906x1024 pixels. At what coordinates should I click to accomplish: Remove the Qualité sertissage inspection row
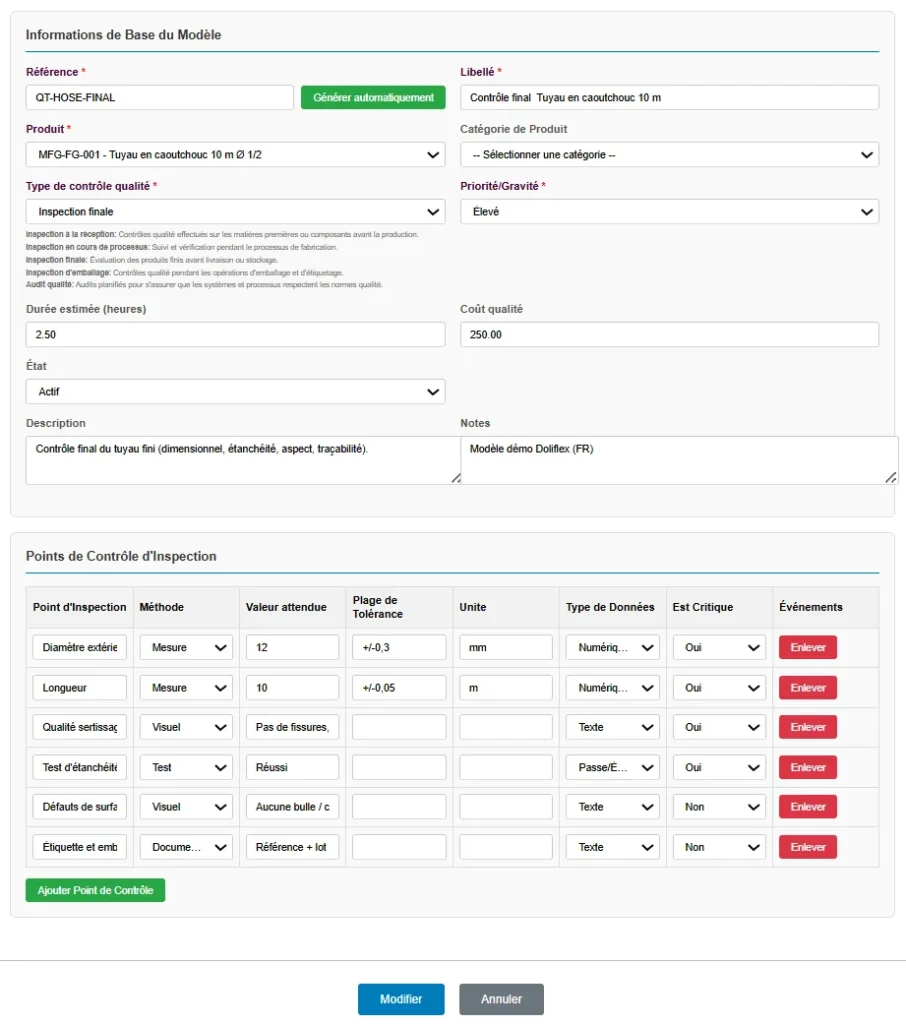coord(807,727)
